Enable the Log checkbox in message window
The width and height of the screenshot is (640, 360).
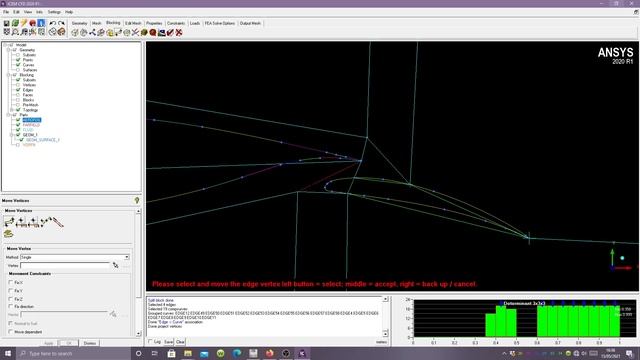[x=150, y=342]
